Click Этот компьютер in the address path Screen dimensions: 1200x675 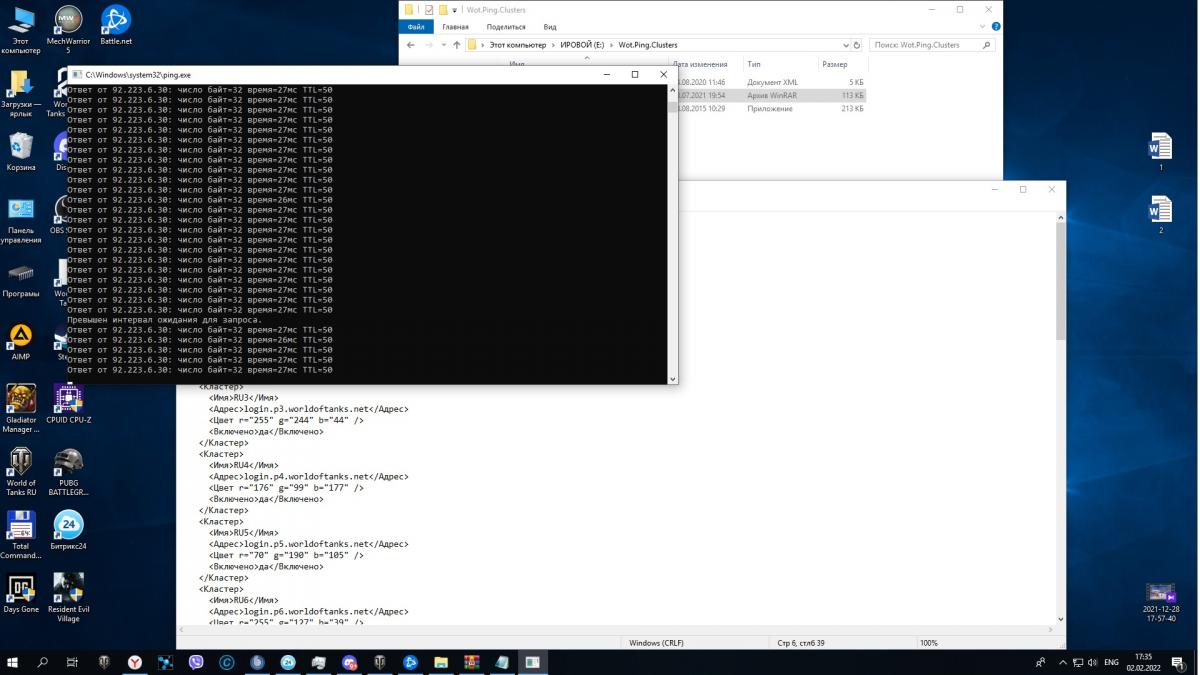pyautogui.click(x=518, y=45)
